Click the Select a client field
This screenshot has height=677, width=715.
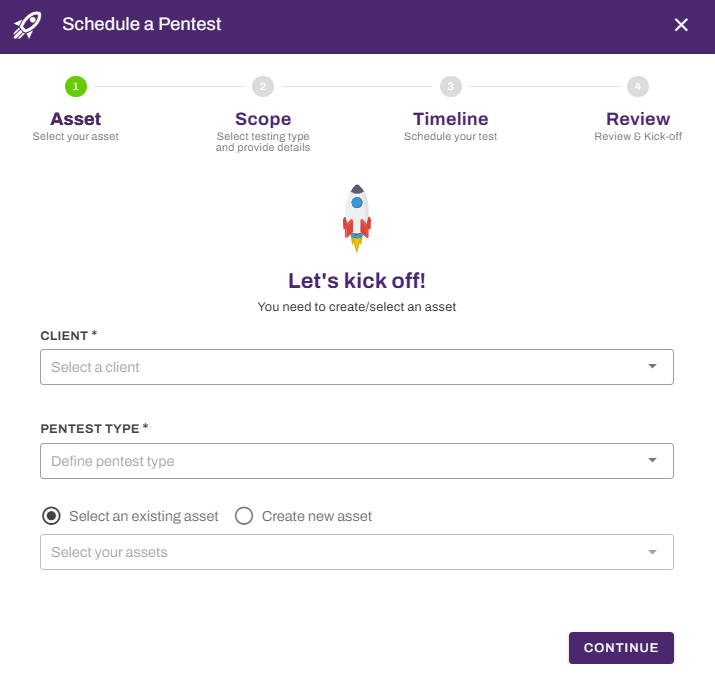[340, 367]
